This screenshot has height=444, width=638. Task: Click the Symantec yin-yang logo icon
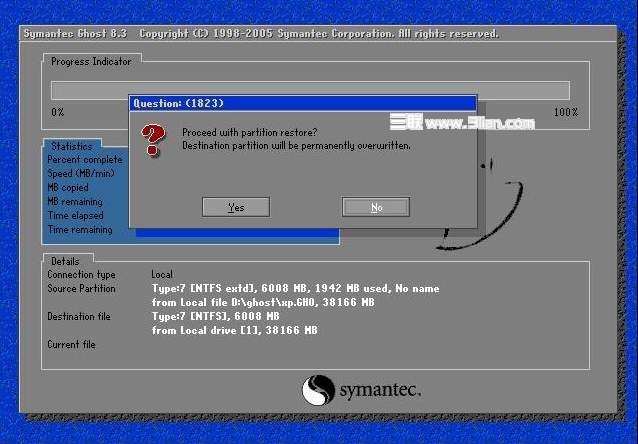coord(318,390)
